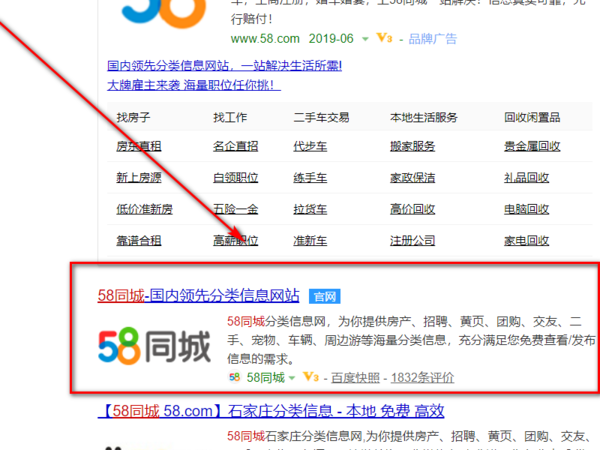Click column header 找房子
This screenshot has height=450, width=600.
point(134,117)
